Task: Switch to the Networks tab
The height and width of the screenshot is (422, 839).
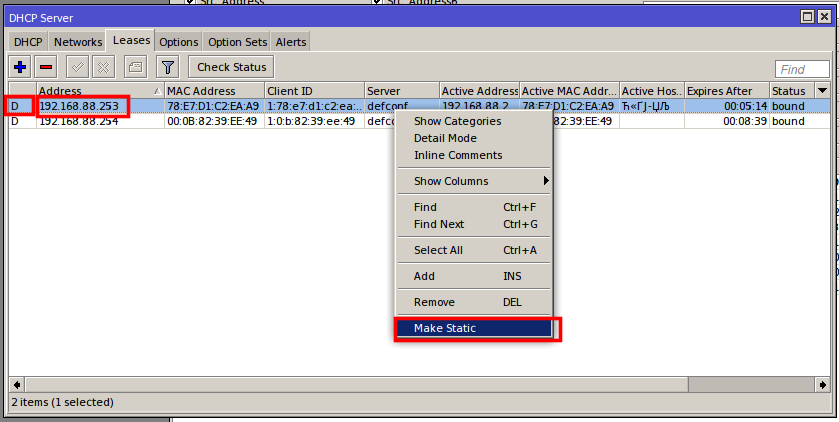Action: pos(78,42)
